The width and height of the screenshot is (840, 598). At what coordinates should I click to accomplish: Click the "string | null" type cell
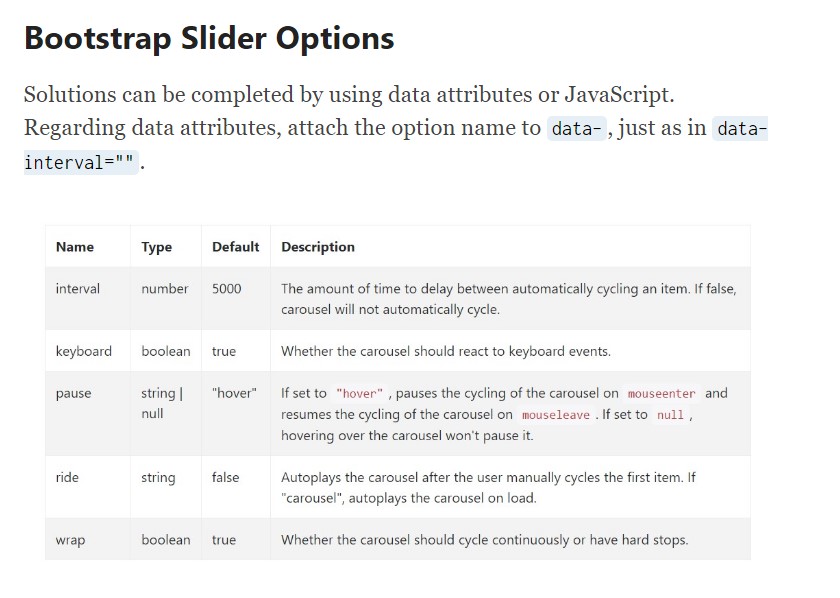click(x=161, y=403)
